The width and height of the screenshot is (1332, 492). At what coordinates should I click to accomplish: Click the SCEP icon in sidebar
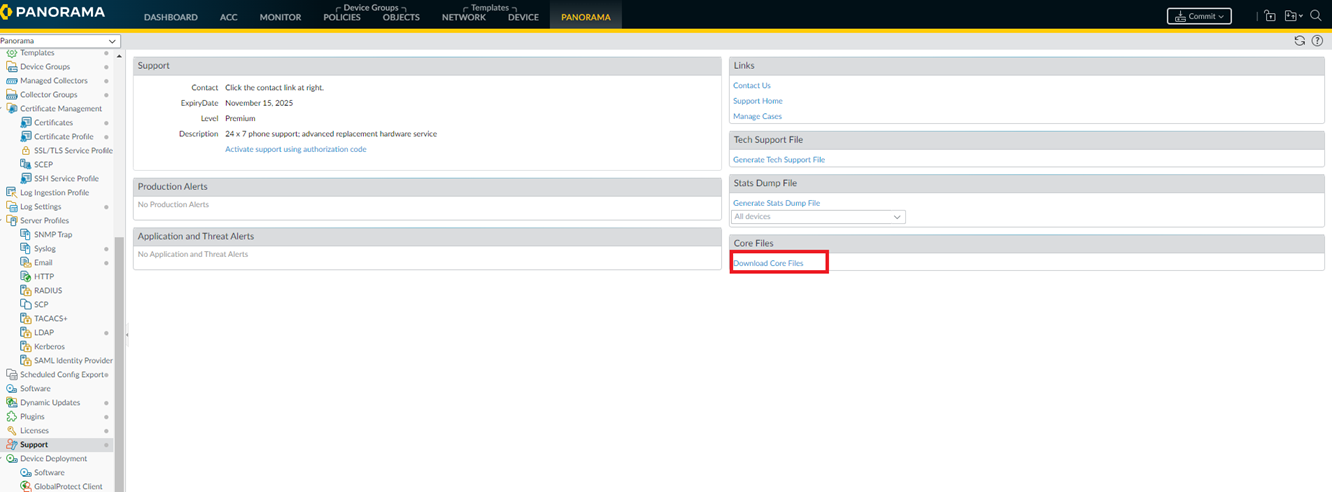[26, 165]
